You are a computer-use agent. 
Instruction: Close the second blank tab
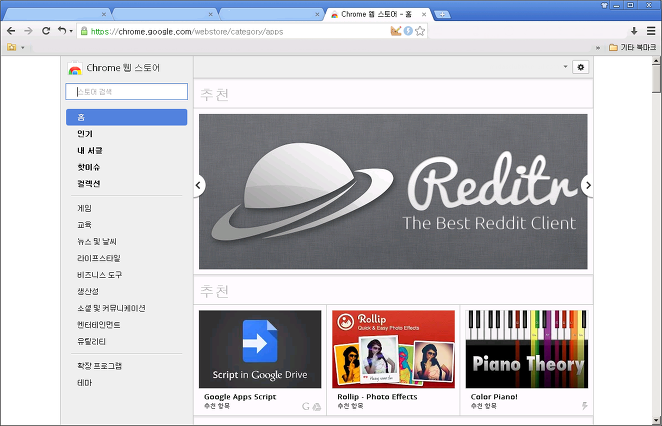[x=210, y=14]
